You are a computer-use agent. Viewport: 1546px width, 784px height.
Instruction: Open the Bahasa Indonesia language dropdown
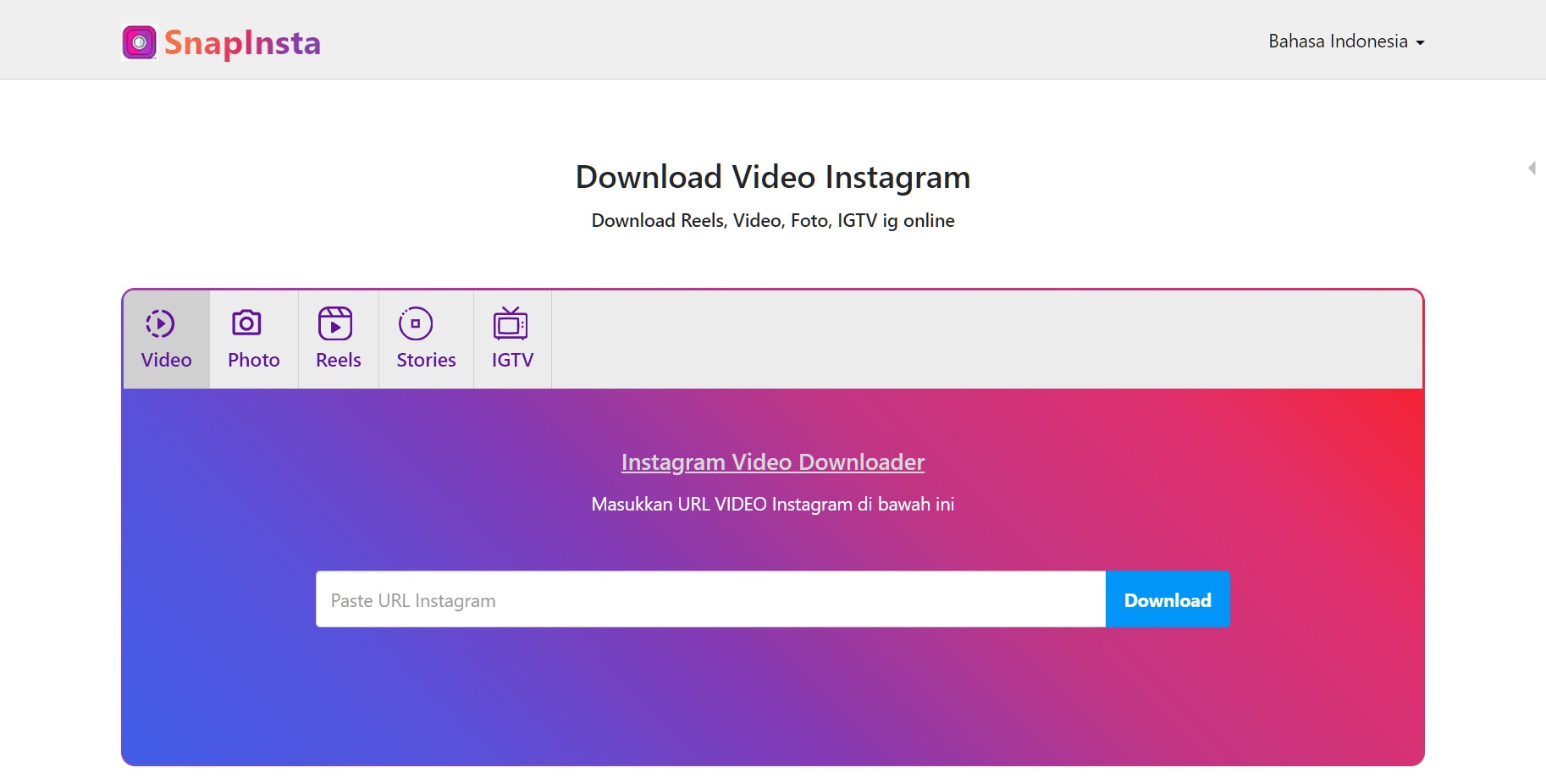tap(1346, 41)
